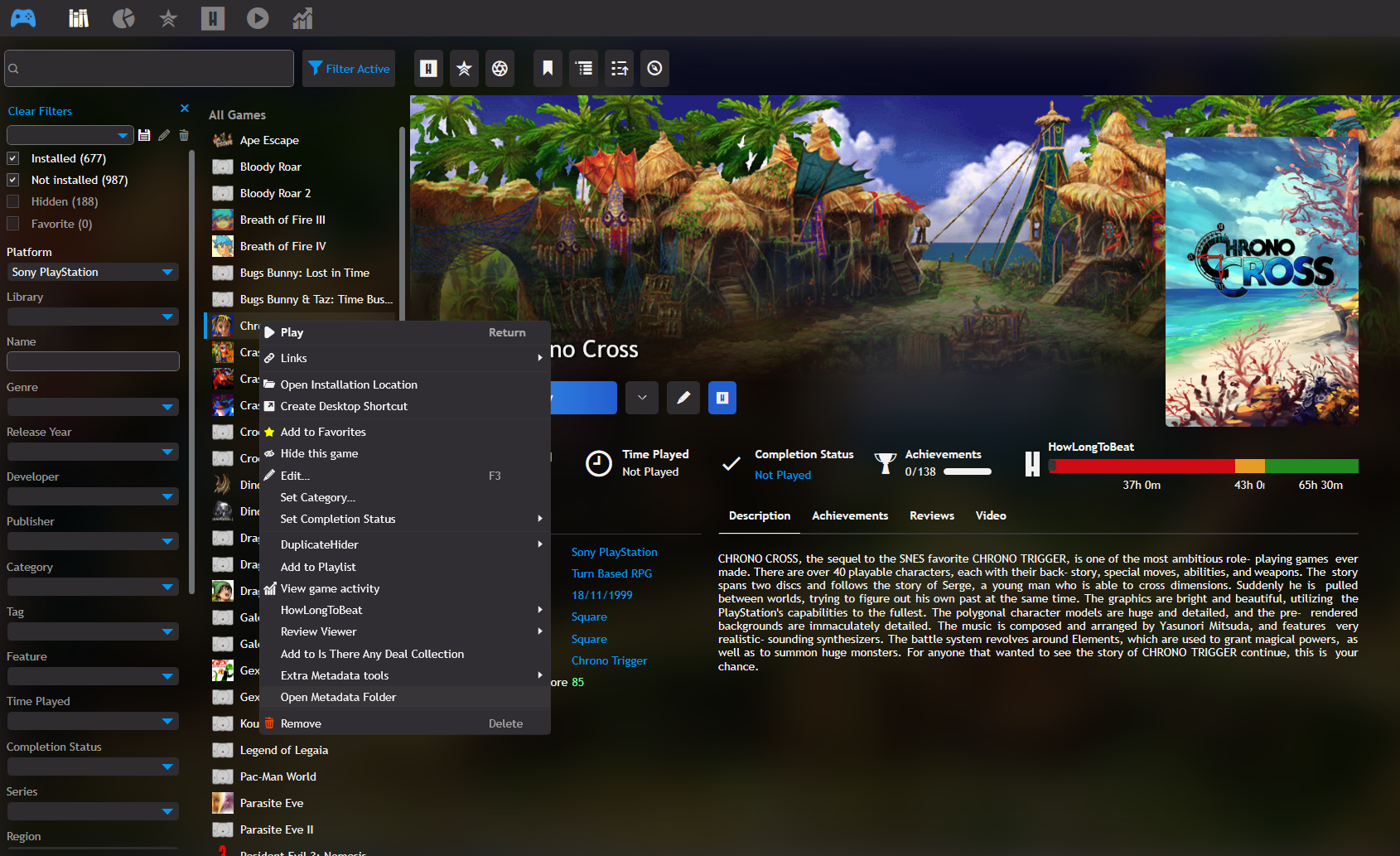Click inside the game search field
The width and height of the screenshot is (1400, 856).
click(x=149, y=68)
